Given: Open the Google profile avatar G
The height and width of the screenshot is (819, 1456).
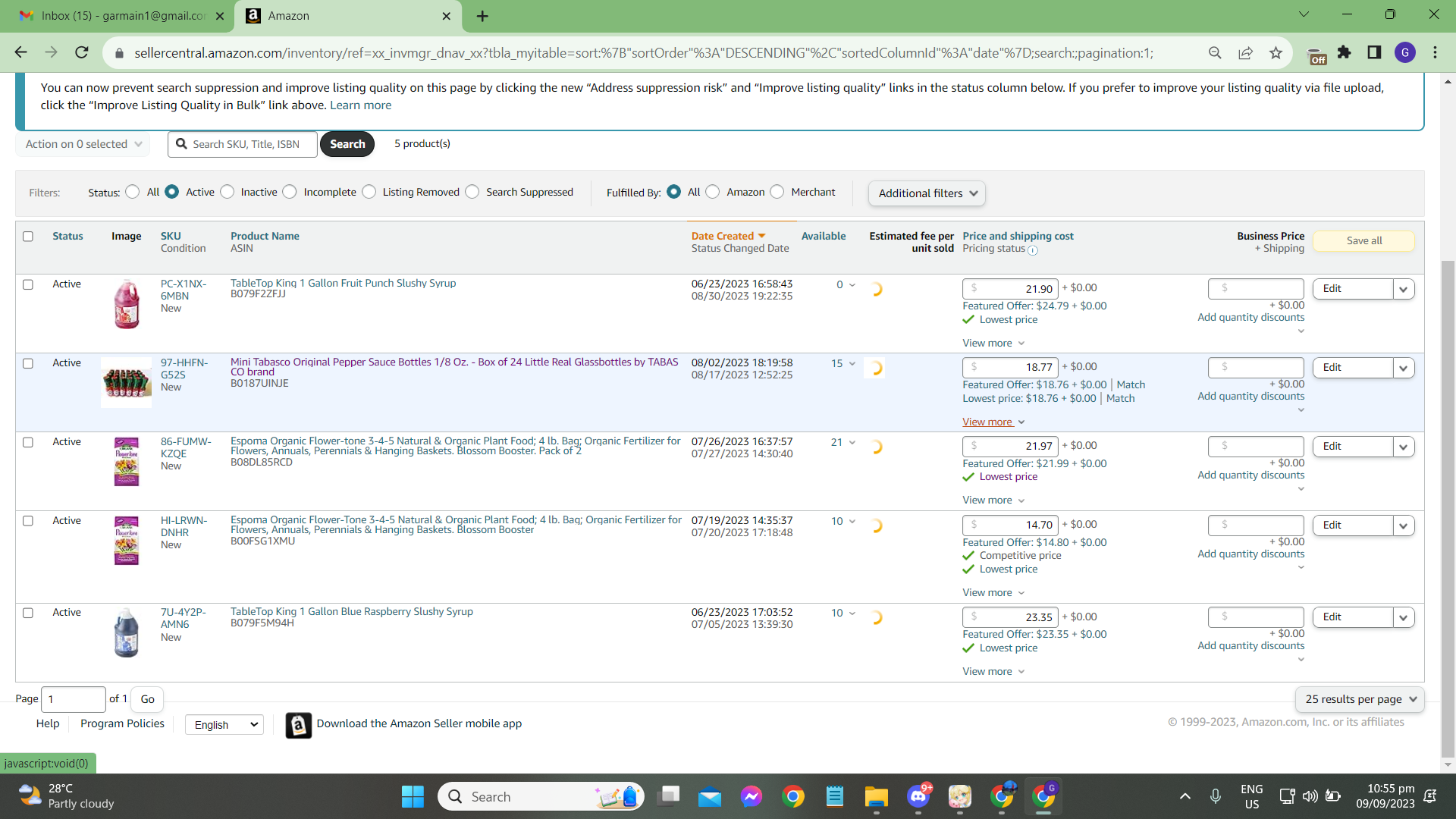Looking at the screenshot, I should 1405,52.
